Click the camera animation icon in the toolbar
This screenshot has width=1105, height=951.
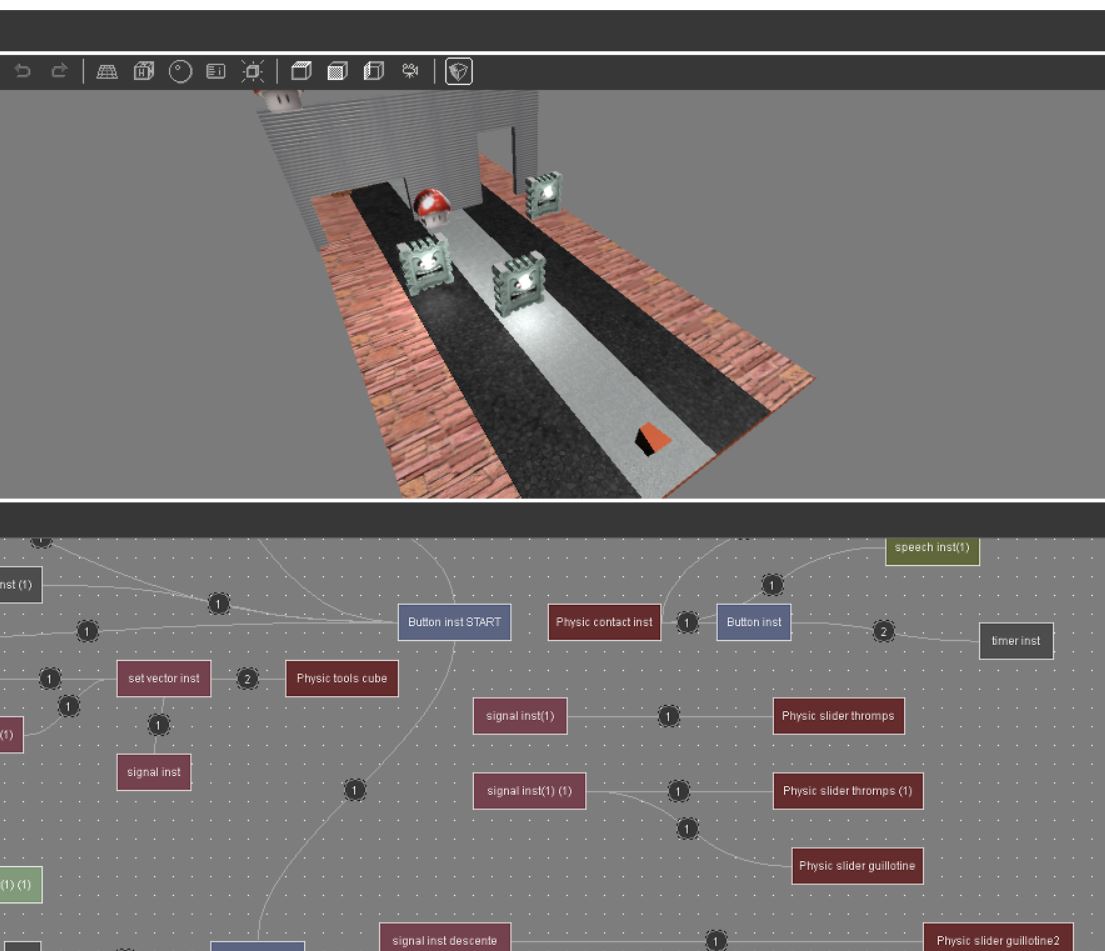(x=409, y=71)
